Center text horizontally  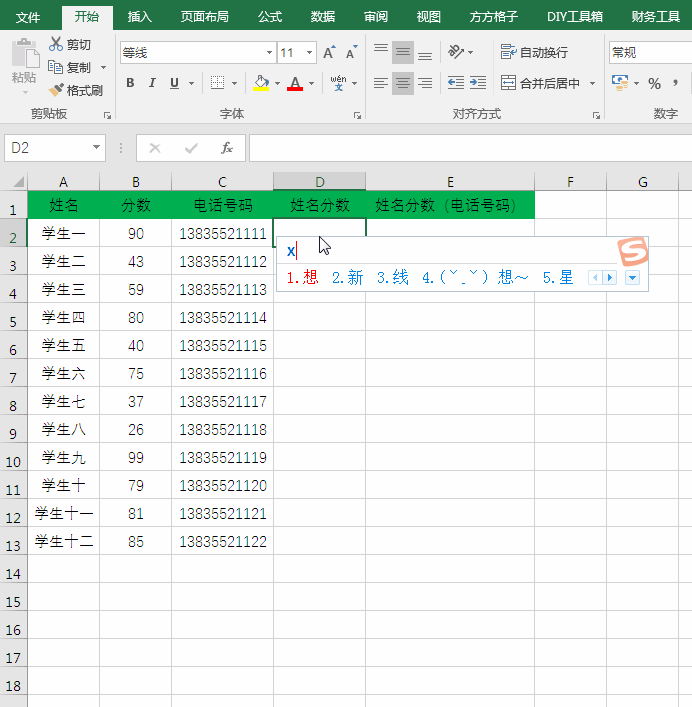click(x=403, y=83)
